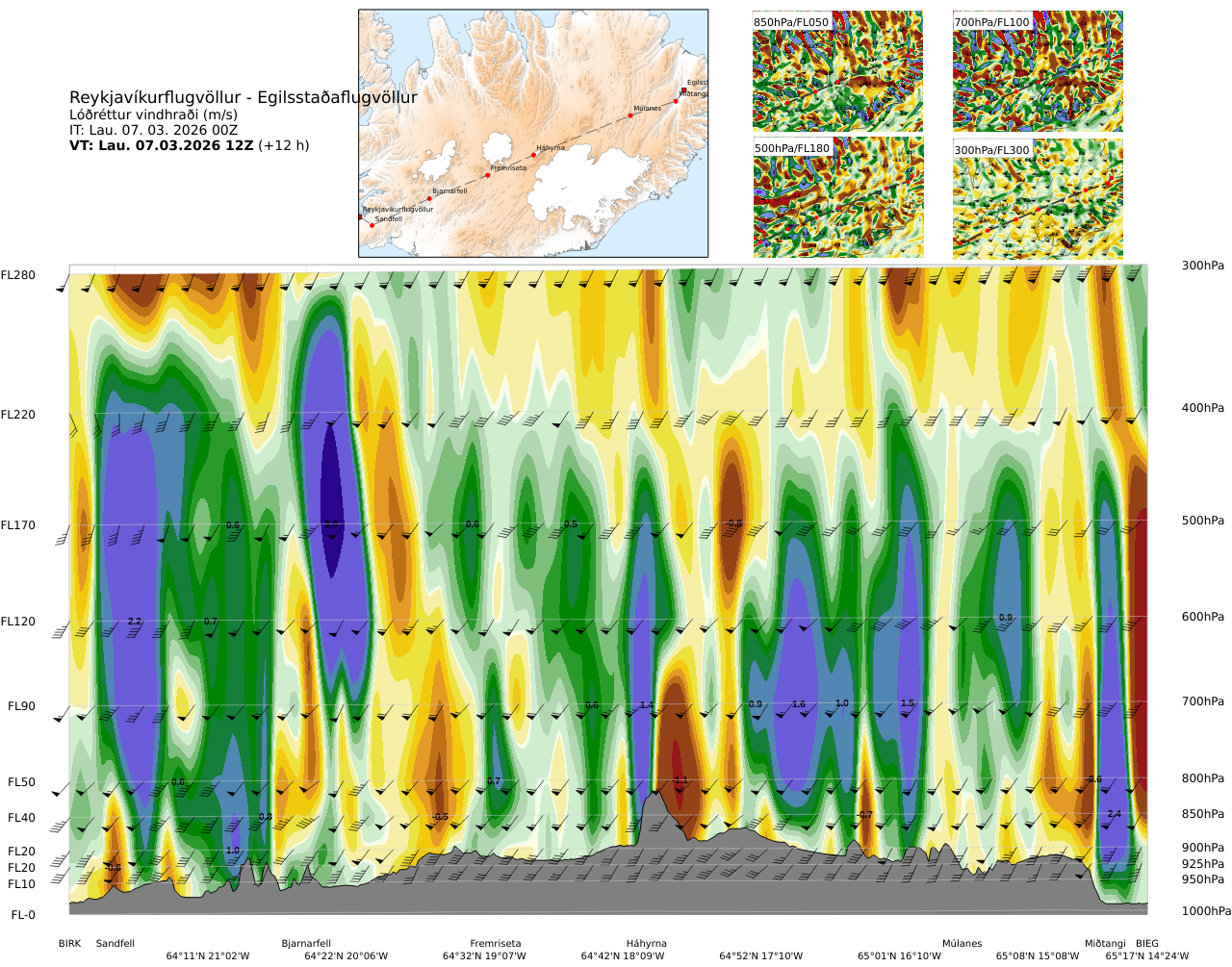Click the FL90 level label

21,706
